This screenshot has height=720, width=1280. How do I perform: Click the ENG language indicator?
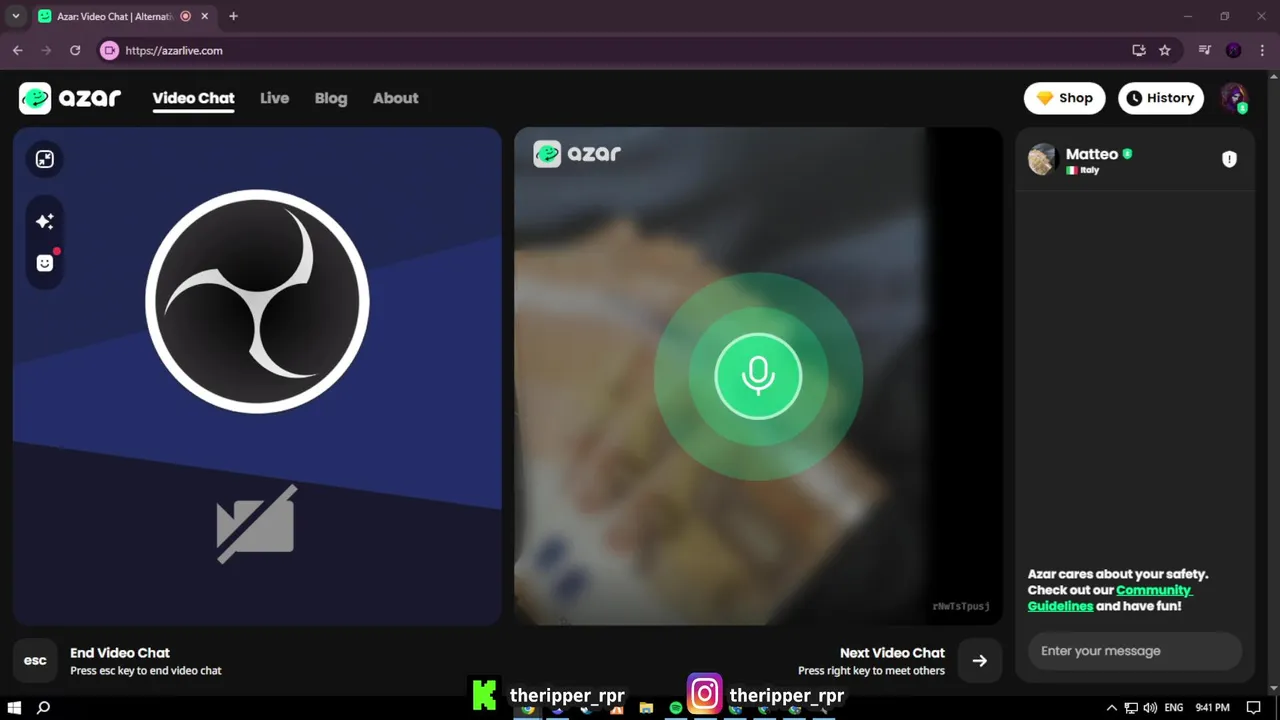pyautogui.click(x=1174, y=707)
